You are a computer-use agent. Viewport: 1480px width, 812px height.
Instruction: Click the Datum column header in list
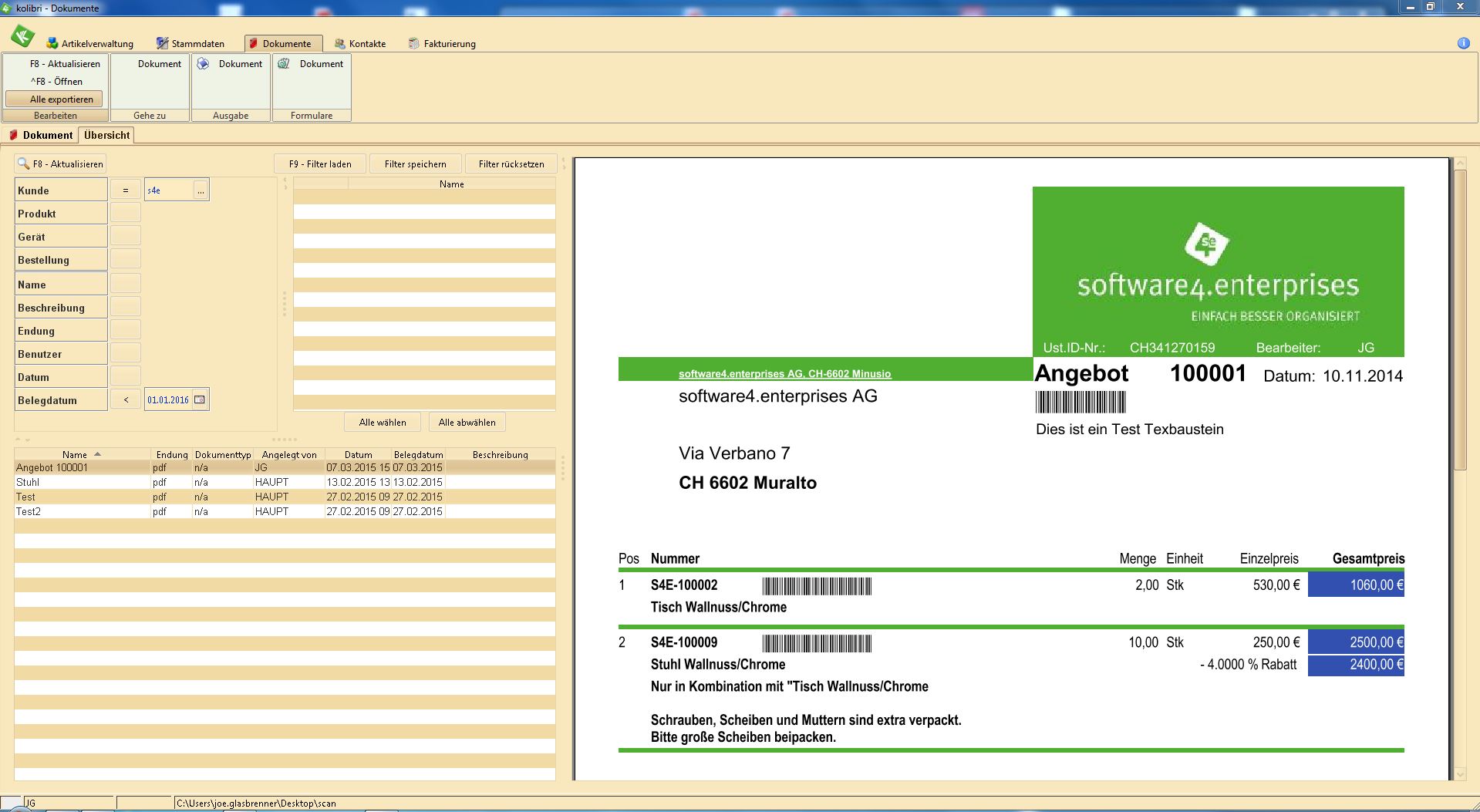[x=359, y=454]
